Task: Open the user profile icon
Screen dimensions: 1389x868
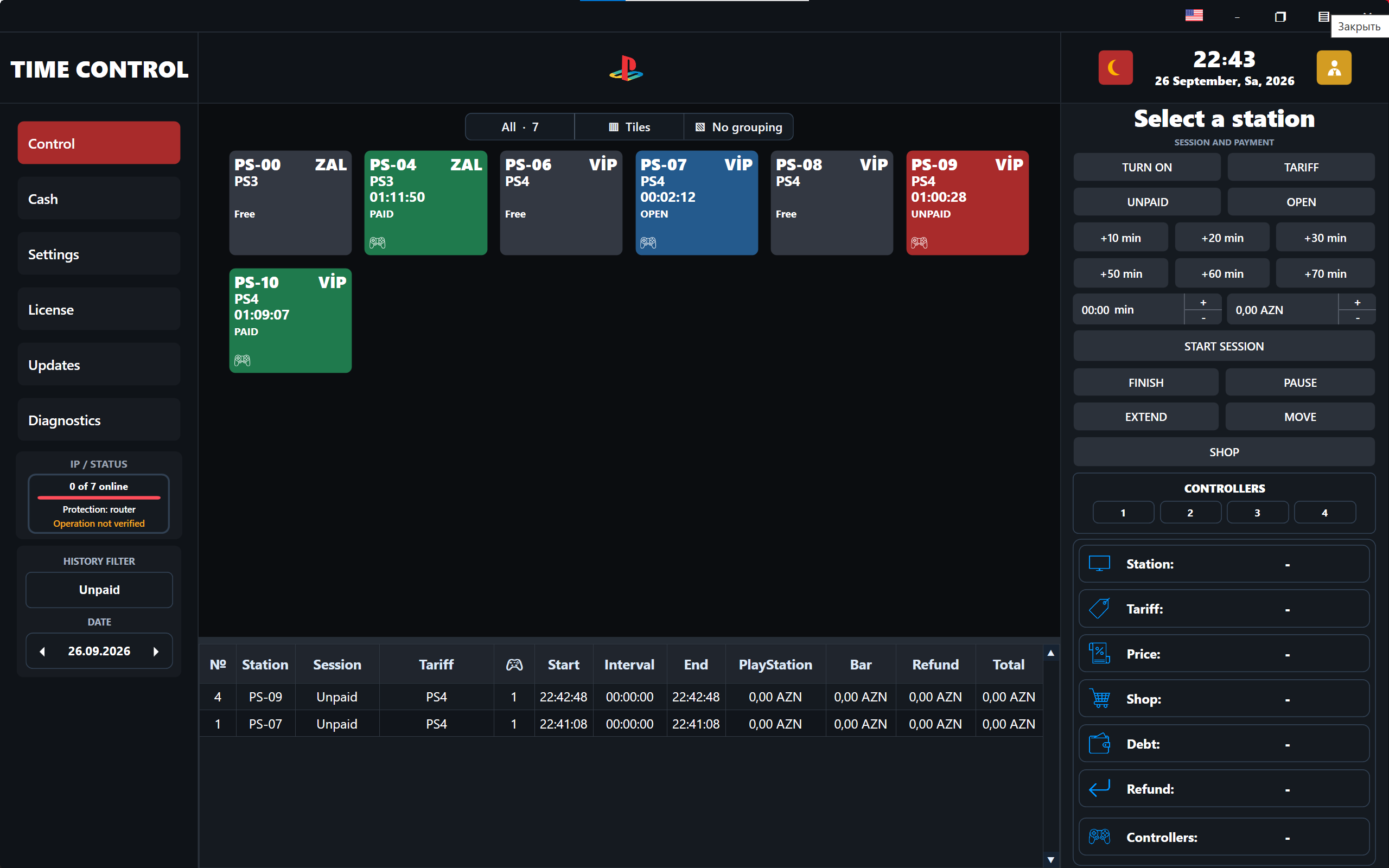Action: coord(1333,68)
